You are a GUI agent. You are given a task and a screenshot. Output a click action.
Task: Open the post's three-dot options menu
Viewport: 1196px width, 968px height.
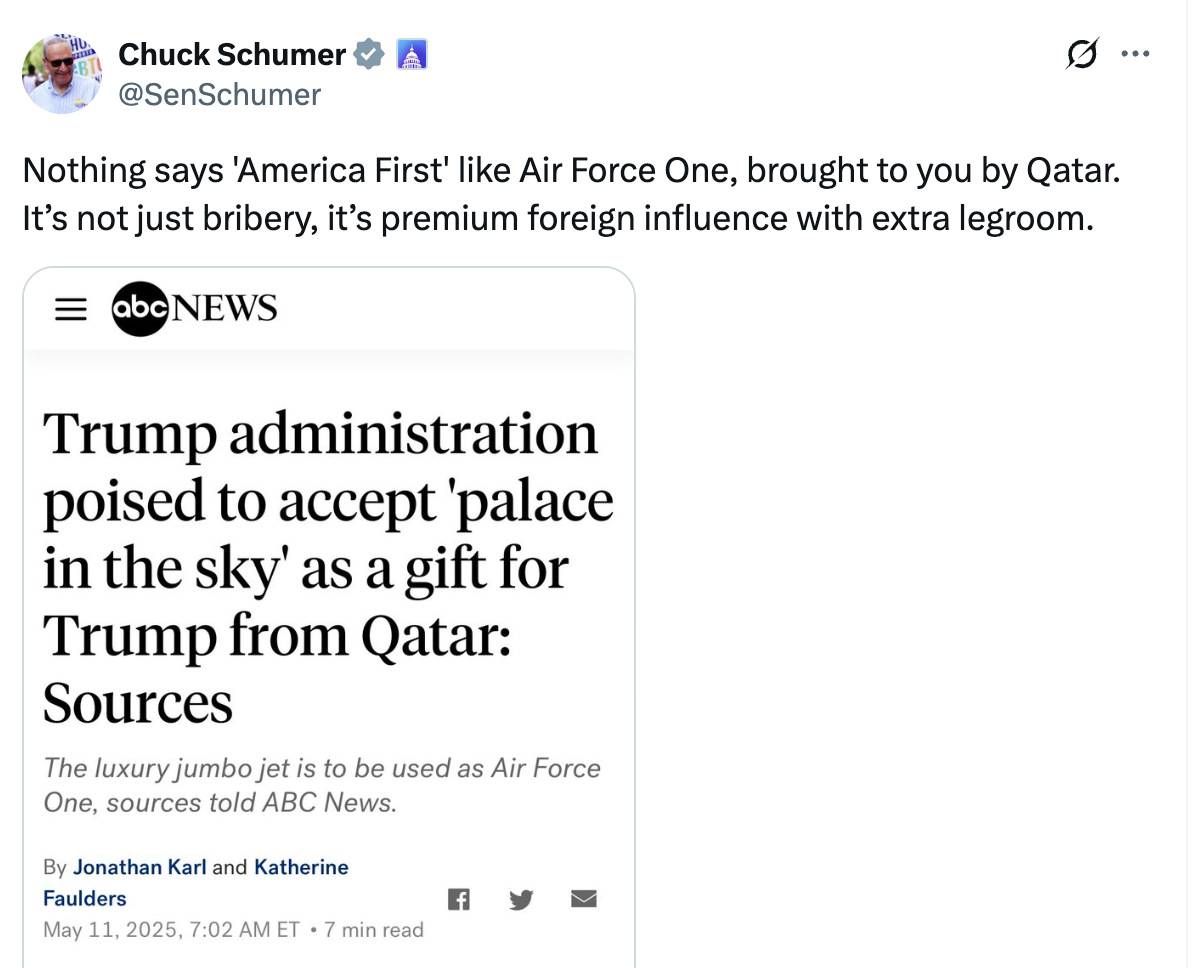click(1135, 55)
